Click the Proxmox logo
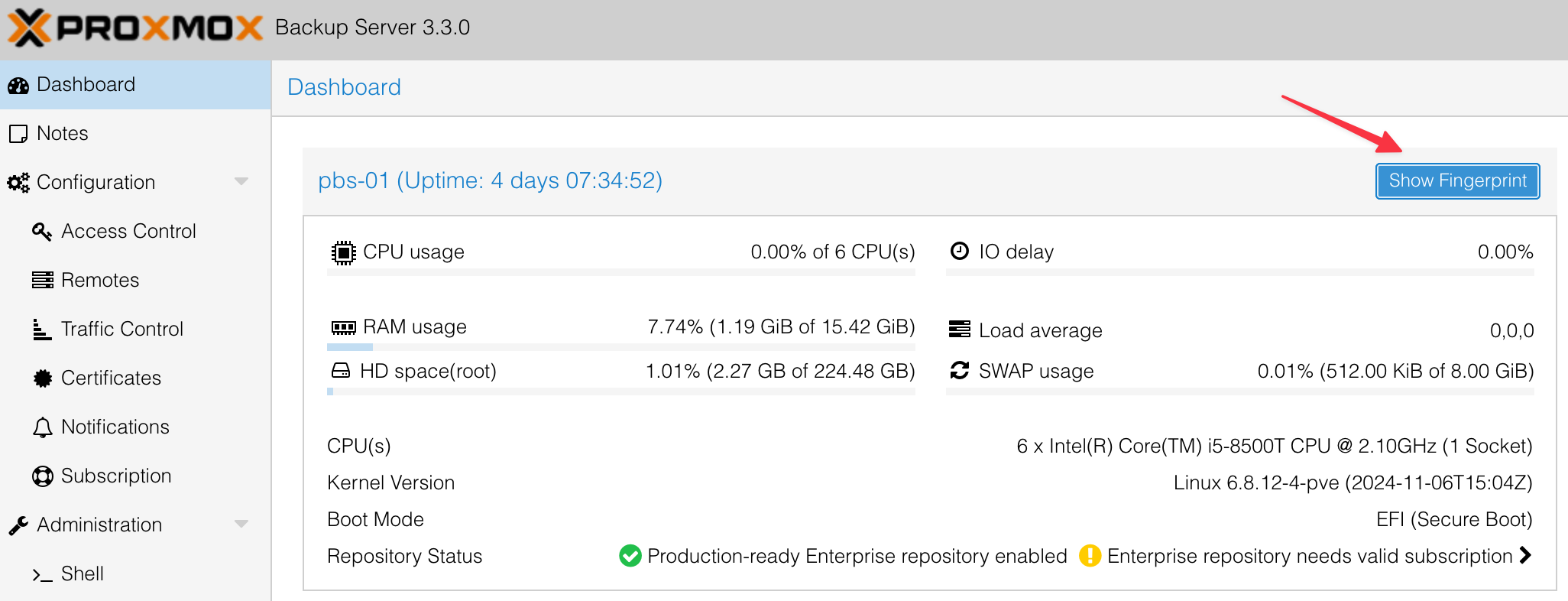Viewport: 1568px width, 601px height. click(x=135, y=28)
